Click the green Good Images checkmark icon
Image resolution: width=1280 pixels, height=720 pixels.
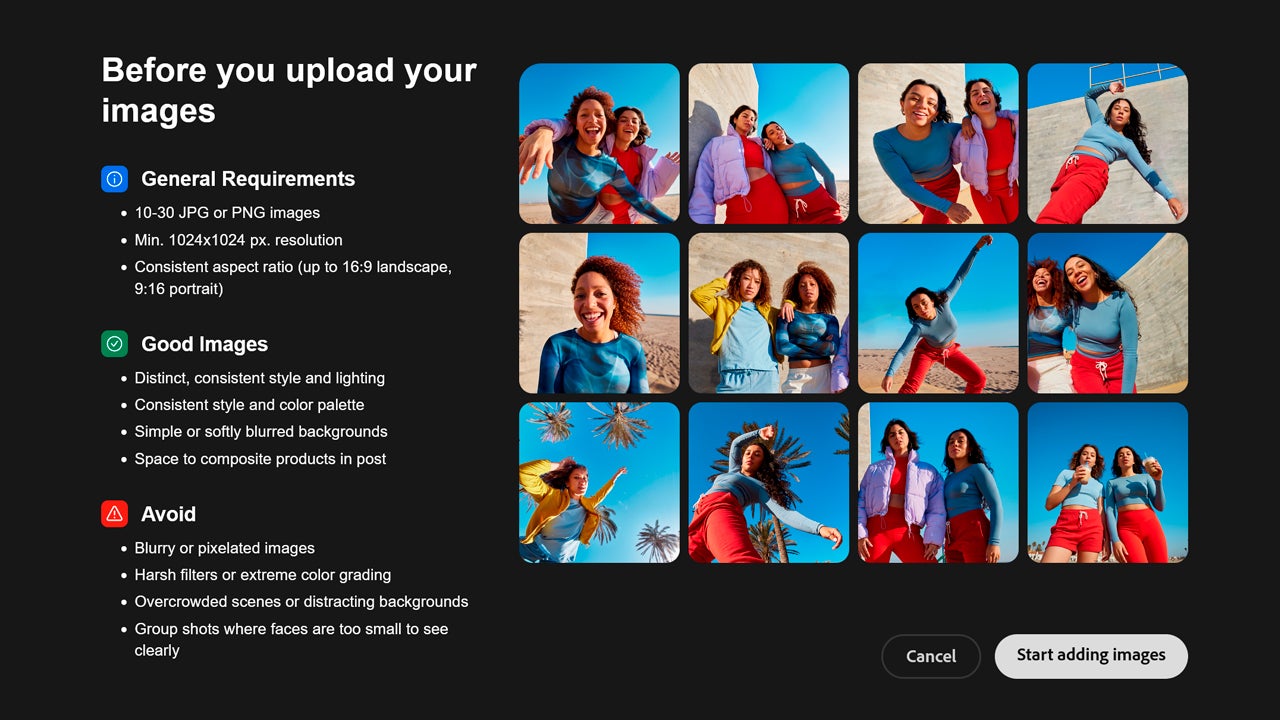(114, 344)
